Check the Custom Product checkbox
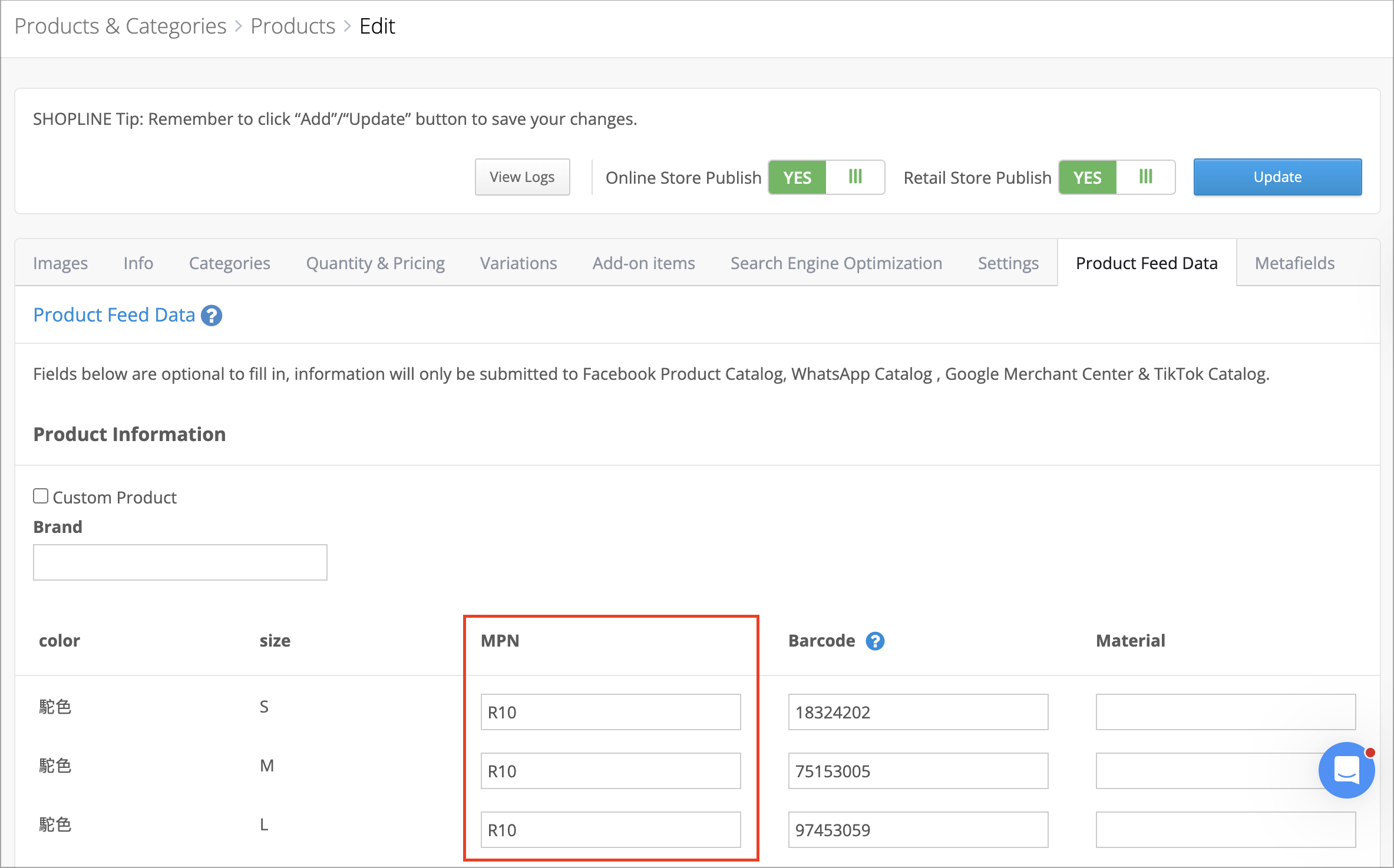The height and width of the screenshot is (868, 1394). pyautogui.click(x=41, y=496)
